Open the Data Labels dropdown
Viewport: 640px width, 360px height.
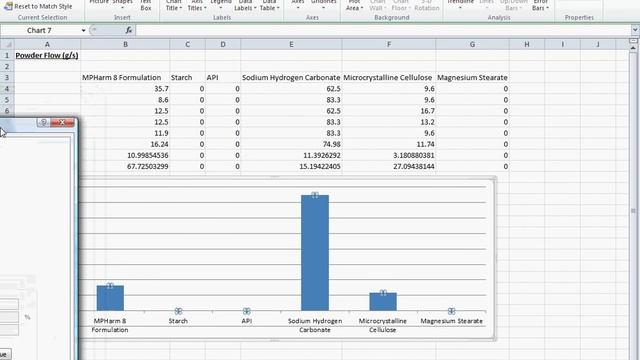point(245,5)
